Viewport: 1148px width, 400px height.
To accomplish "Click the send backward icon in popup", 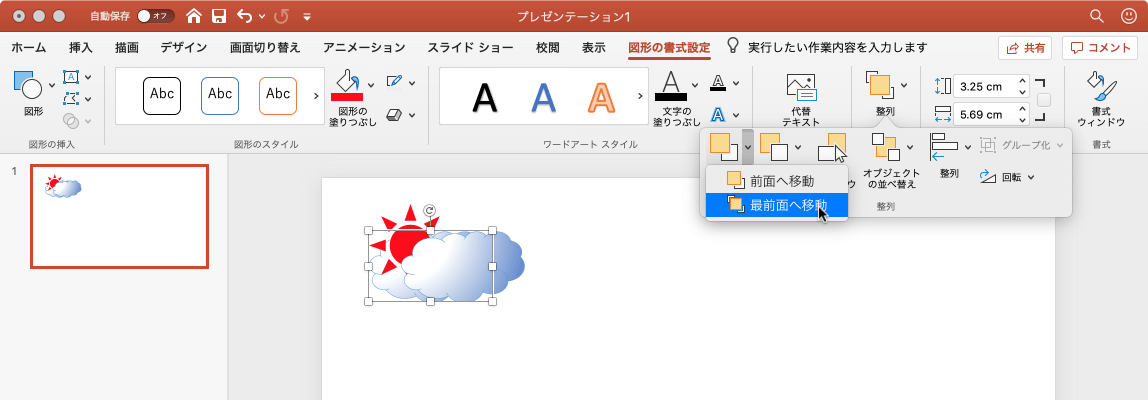I will (x=774, y=147).
